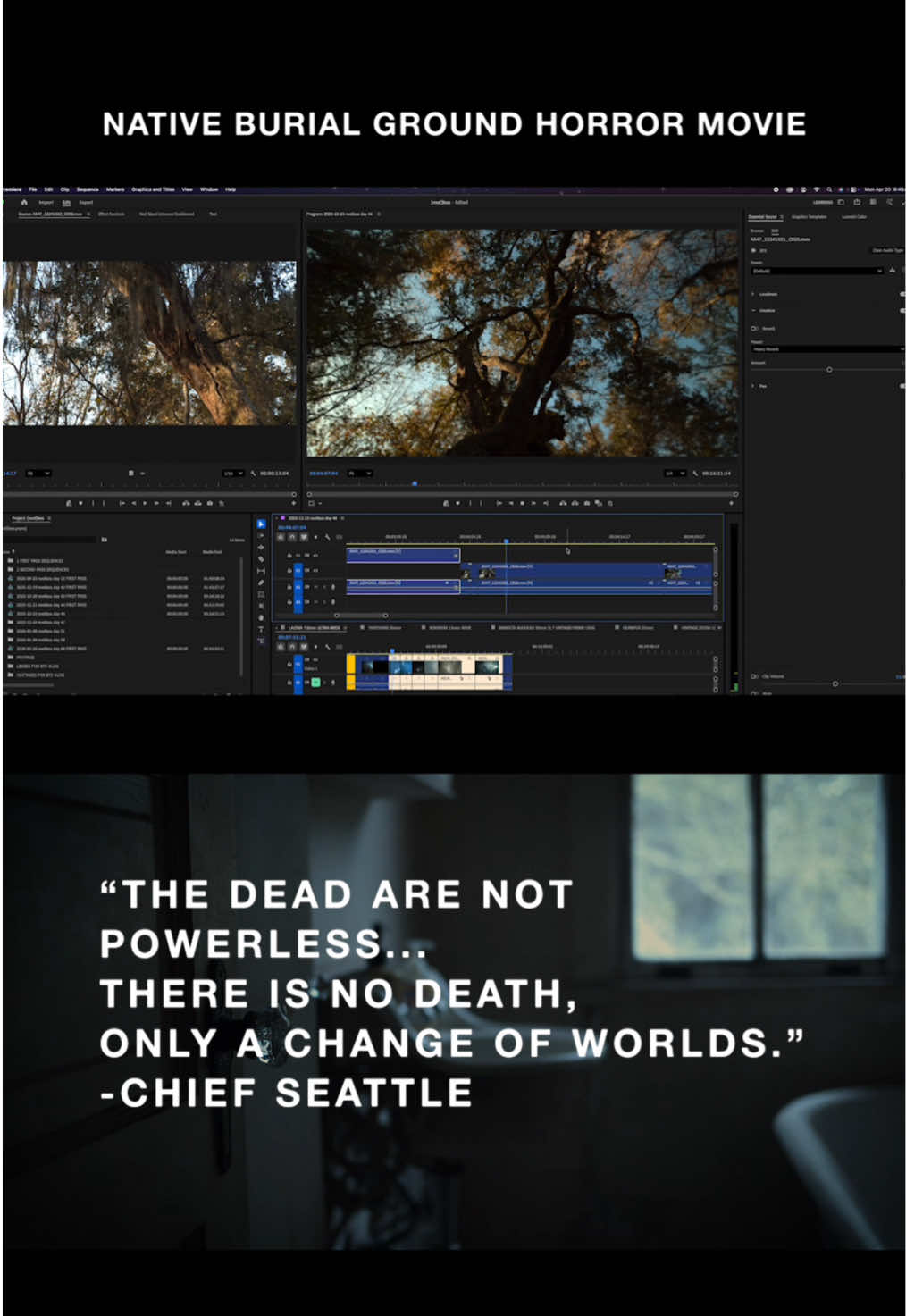Open timeline display settings wrench, upper timeline
The image size is (906, 1316).
point(327,536)
